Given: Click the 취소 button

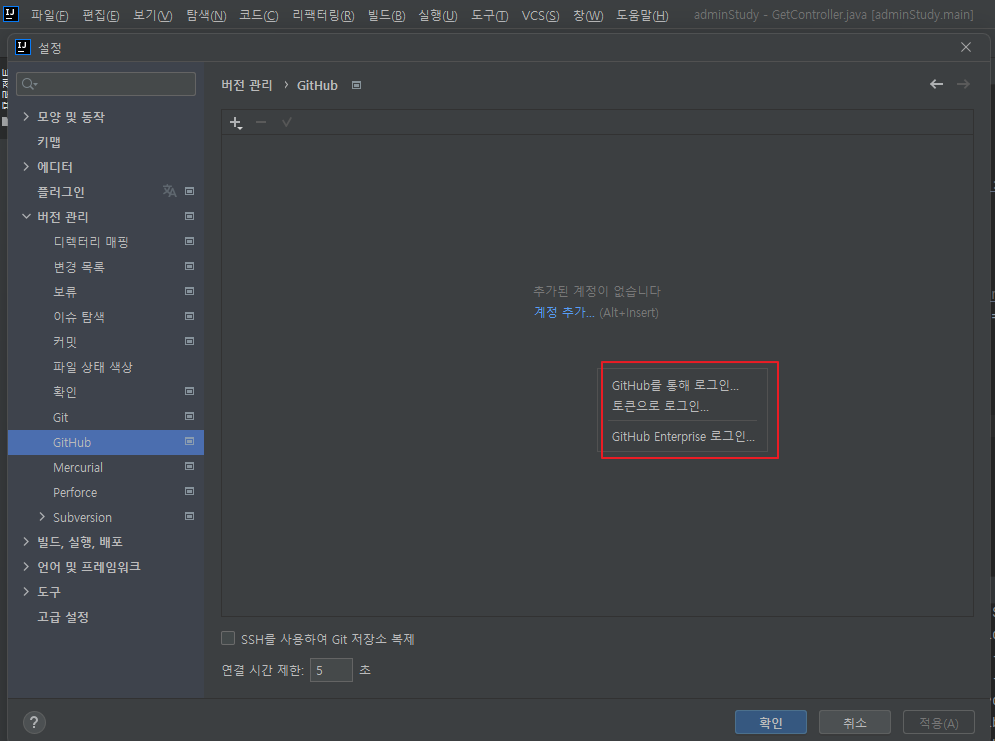Looking at the screenshot, I should (x=855, y=722).
